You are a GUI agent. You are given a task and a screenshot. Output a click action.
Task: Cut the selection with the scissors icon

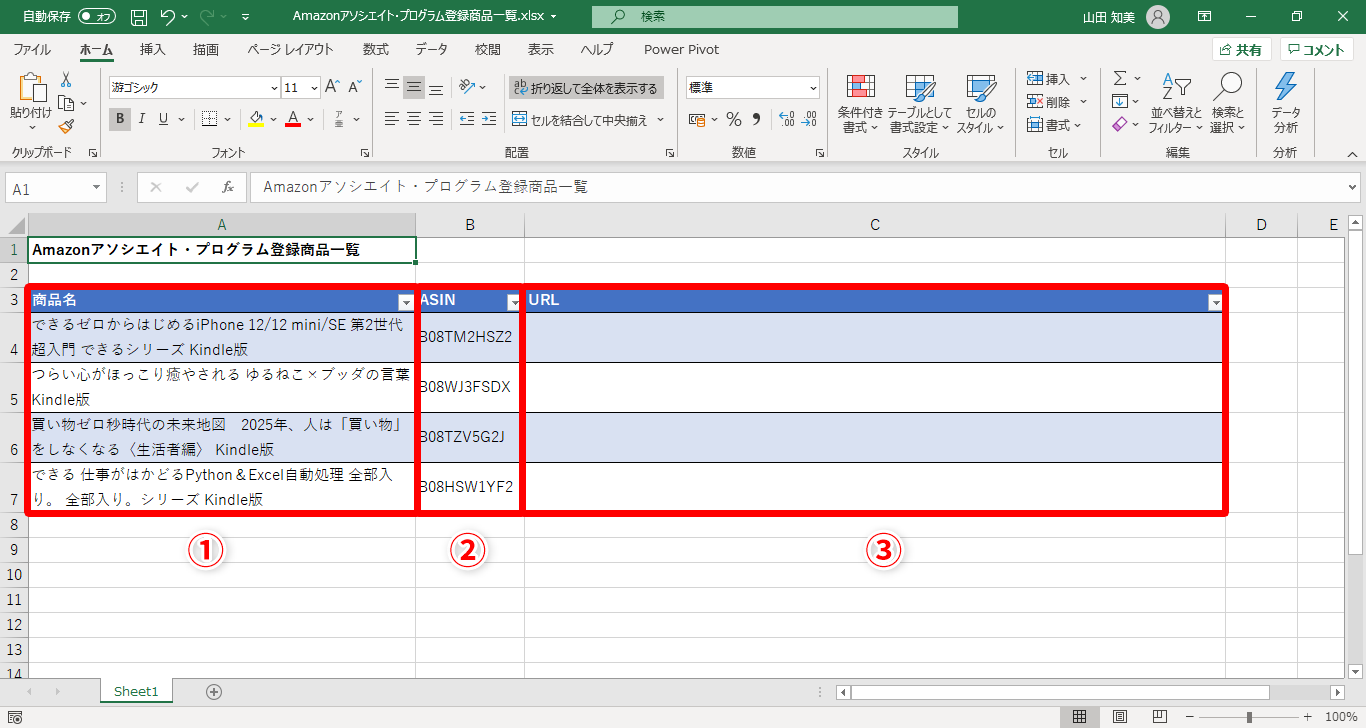click(66, 80)
